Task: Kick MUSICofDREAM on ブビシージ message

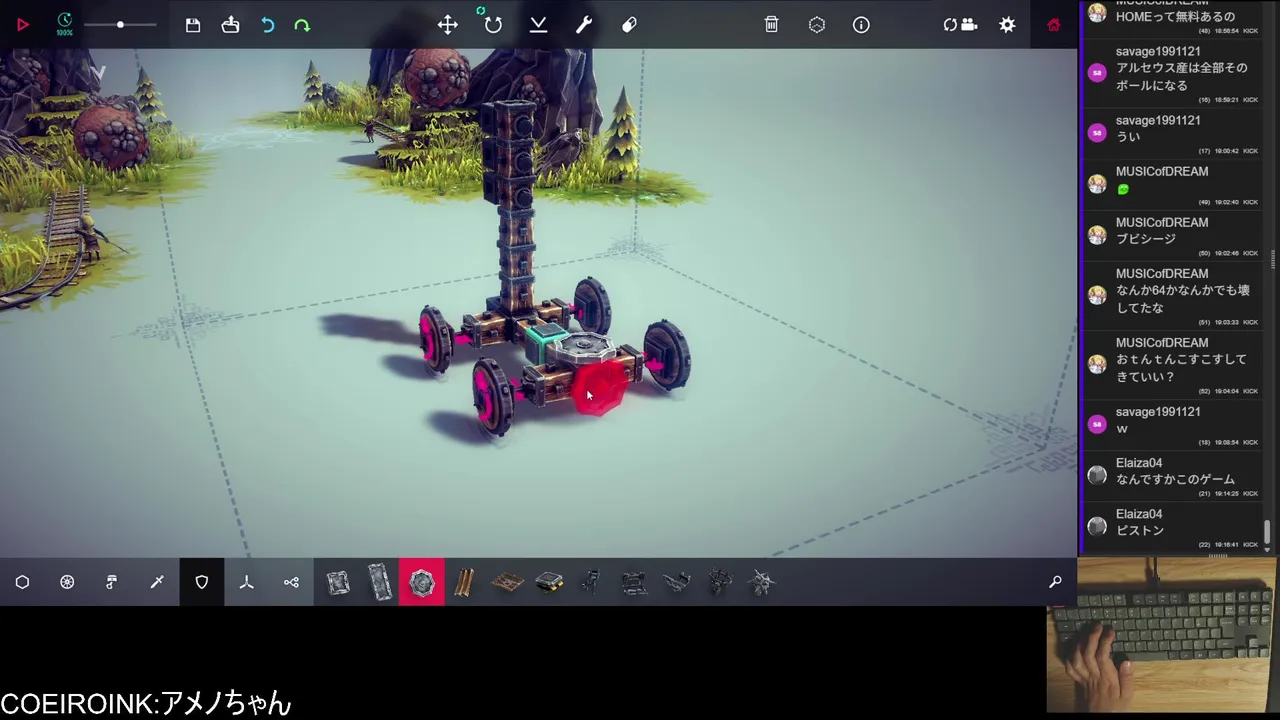Action: pyautogui.click(x=1250, y=253)
